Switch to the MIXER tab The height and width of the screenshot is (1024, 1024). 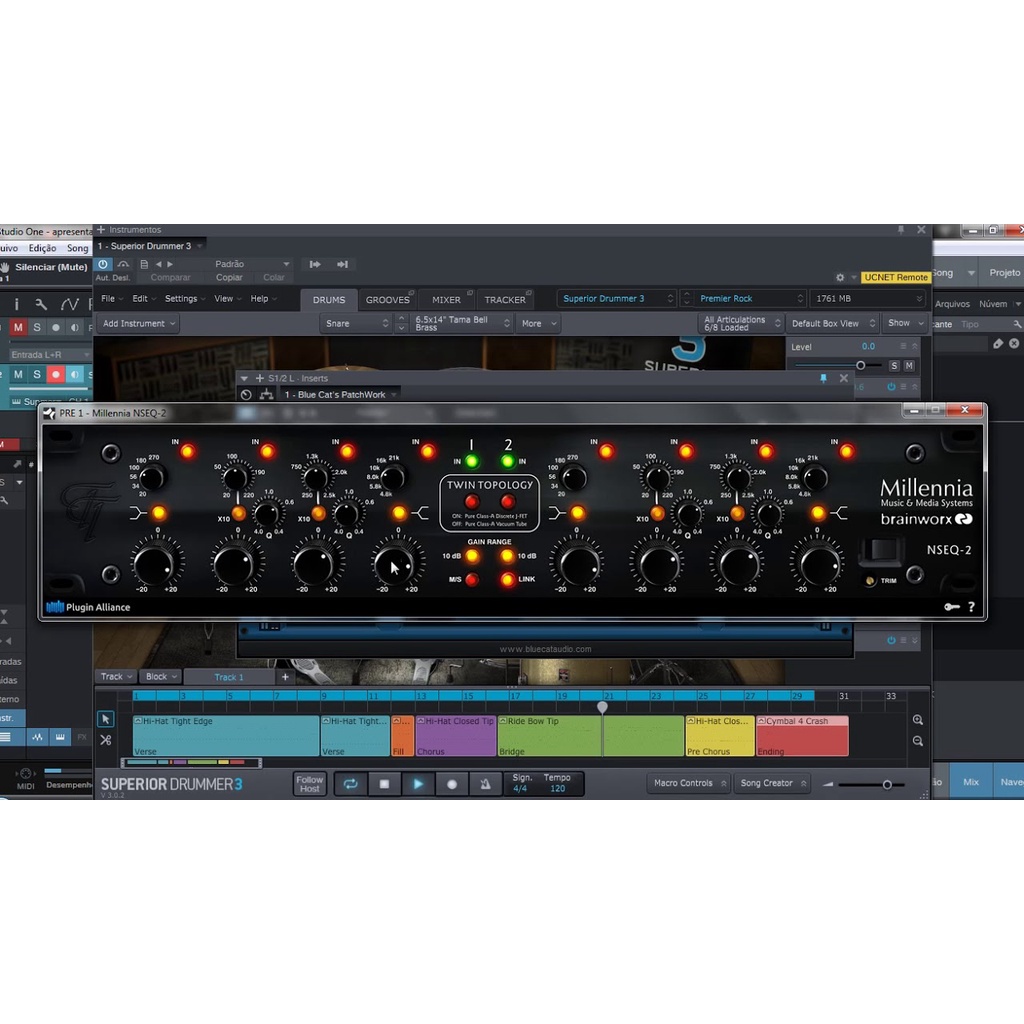[446, 300]
